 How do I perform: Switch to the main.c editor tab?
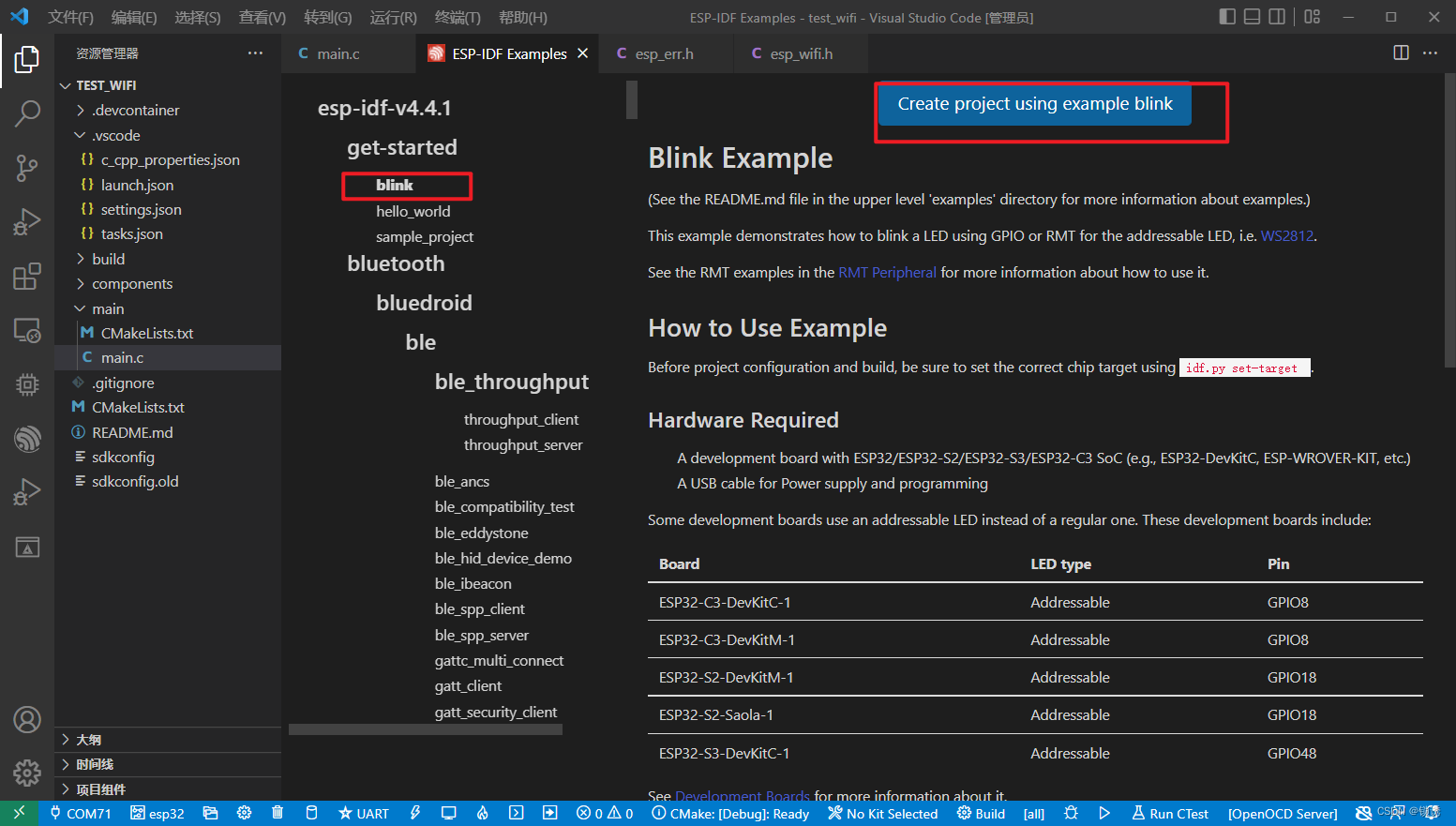click(x=338, y=53)
